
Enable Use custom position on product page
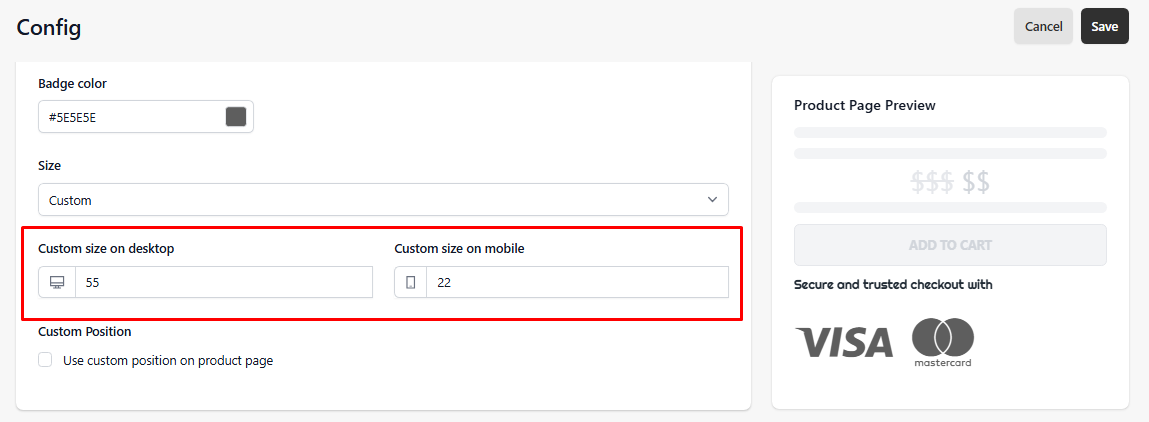[45, 360]
